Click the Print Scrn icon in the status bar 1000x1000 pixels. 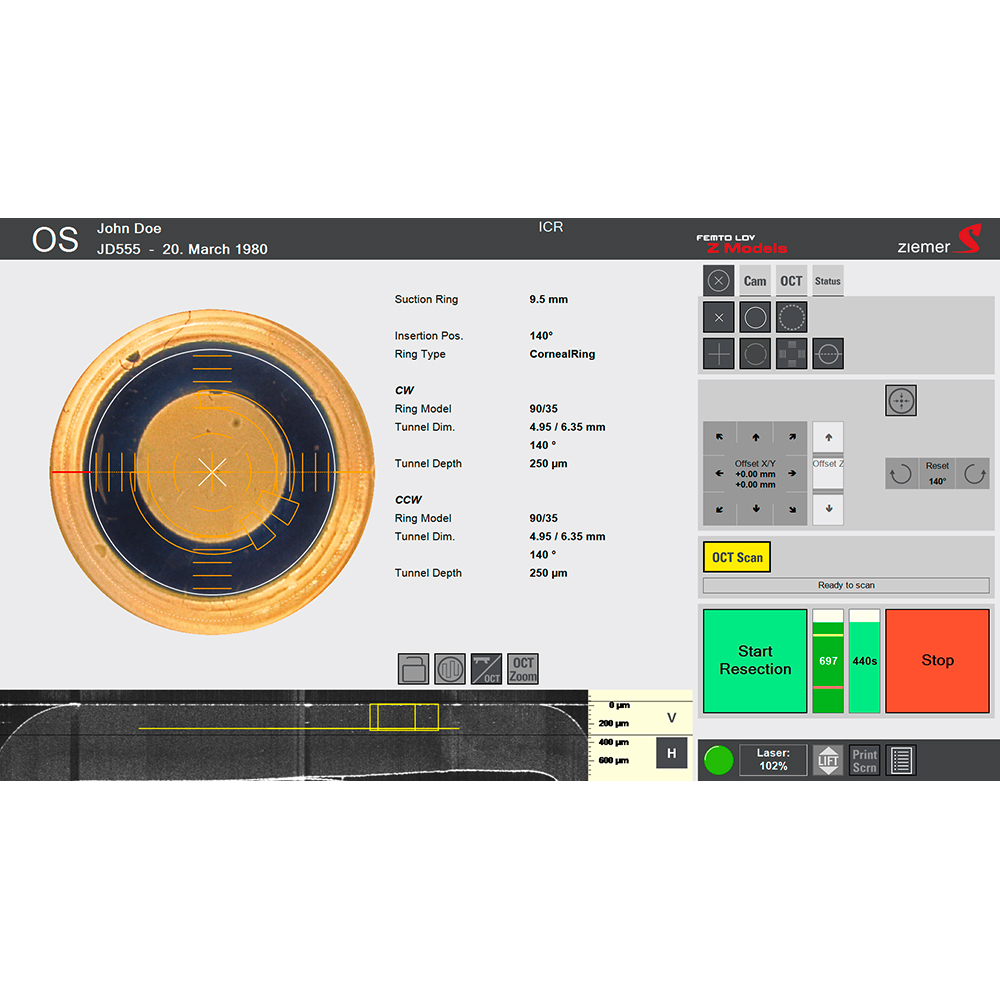coord(864,760)
